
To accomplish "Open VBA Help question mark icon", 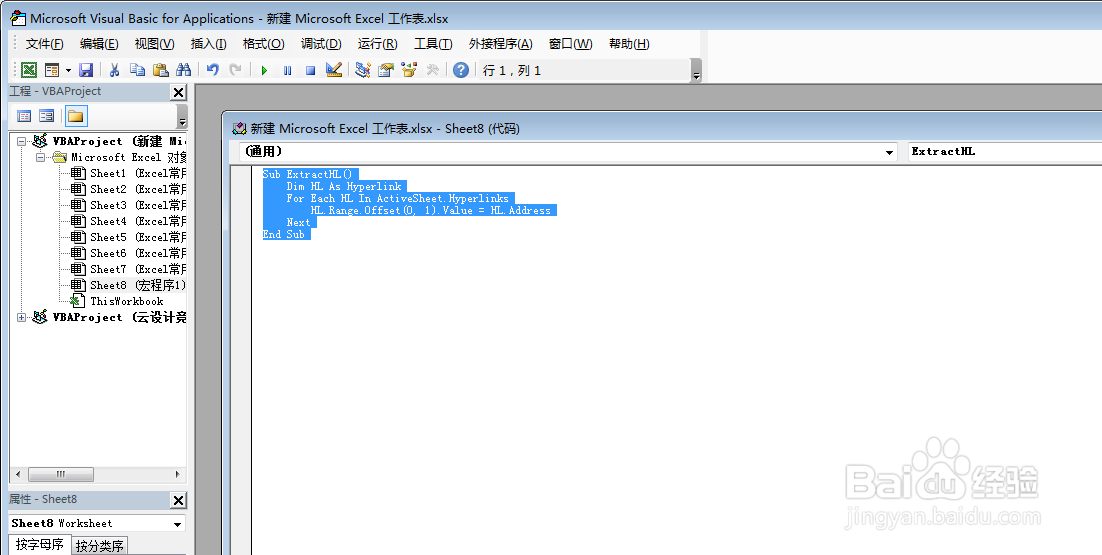I will pyautogui.click(x=460, y=70).
